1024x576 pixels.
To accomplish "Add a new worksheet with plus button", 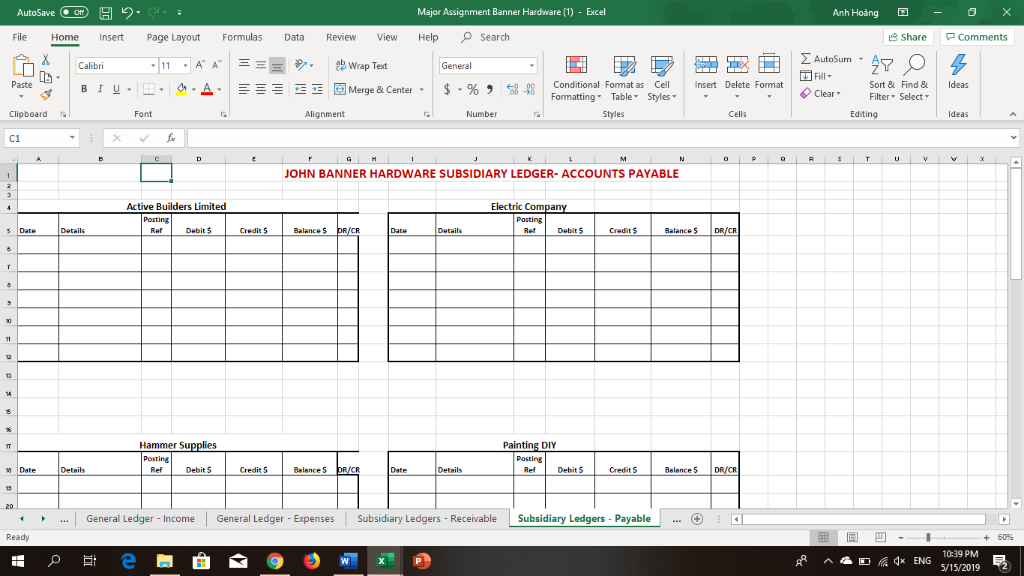I will tap(696, 518).
